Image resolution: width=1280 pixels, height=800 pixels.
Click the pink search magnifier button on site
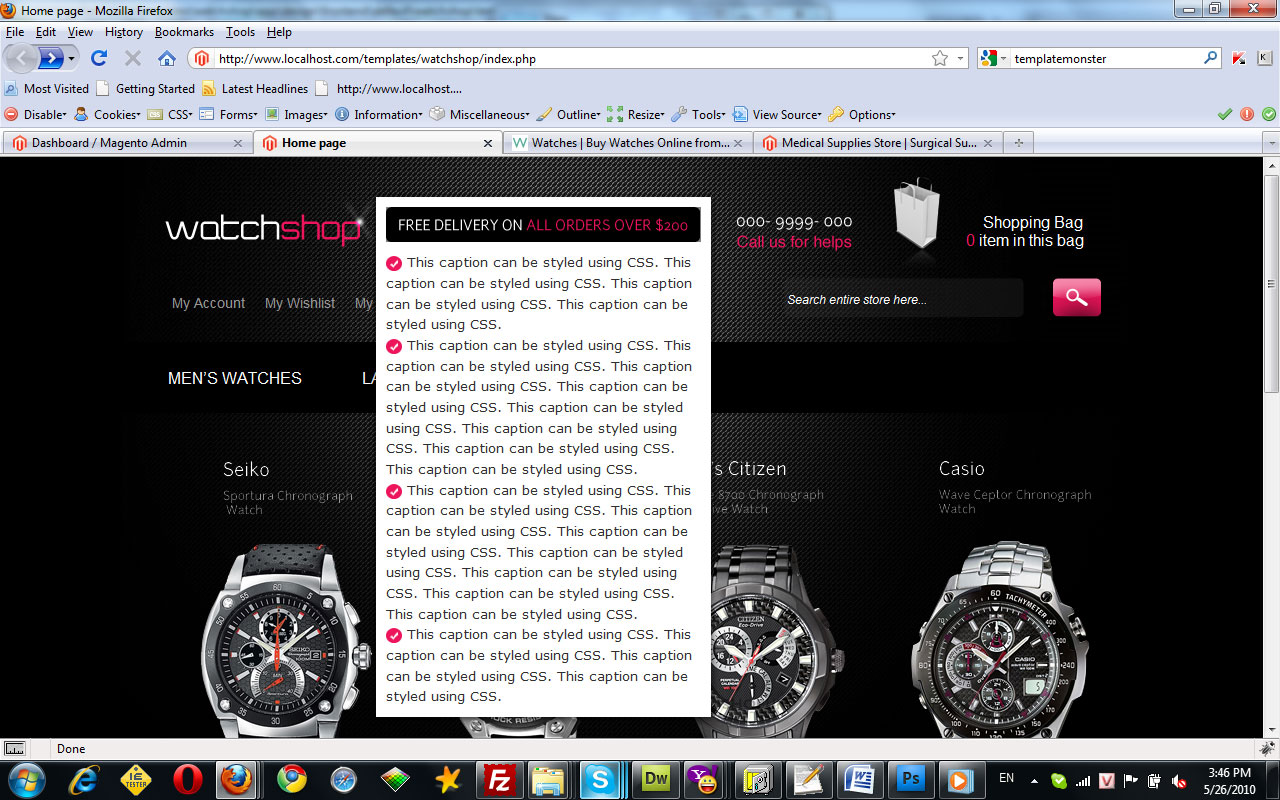(1077, 297)
